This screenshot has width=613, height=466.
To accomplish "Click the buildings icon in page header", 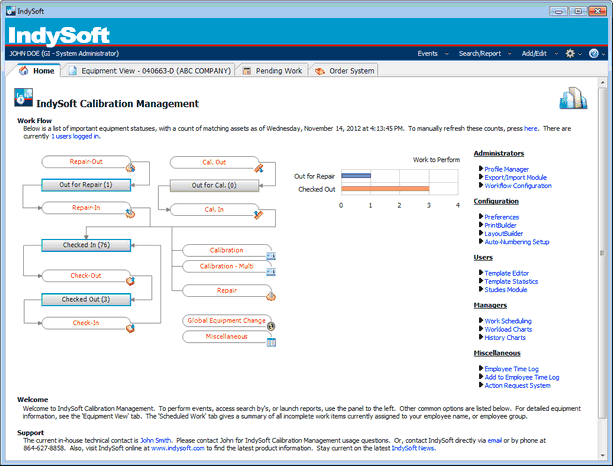I will point(572,100).
